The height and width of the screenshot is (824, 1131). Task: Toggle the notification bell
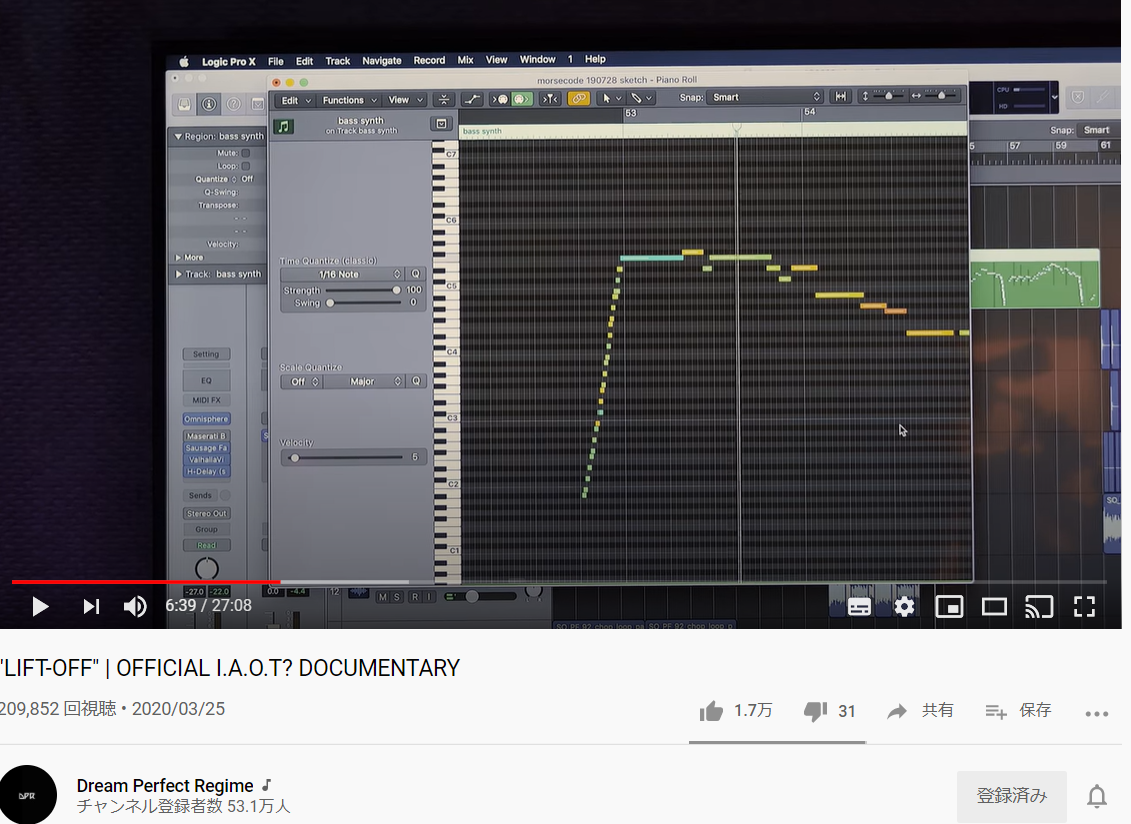pos(1097,796)
